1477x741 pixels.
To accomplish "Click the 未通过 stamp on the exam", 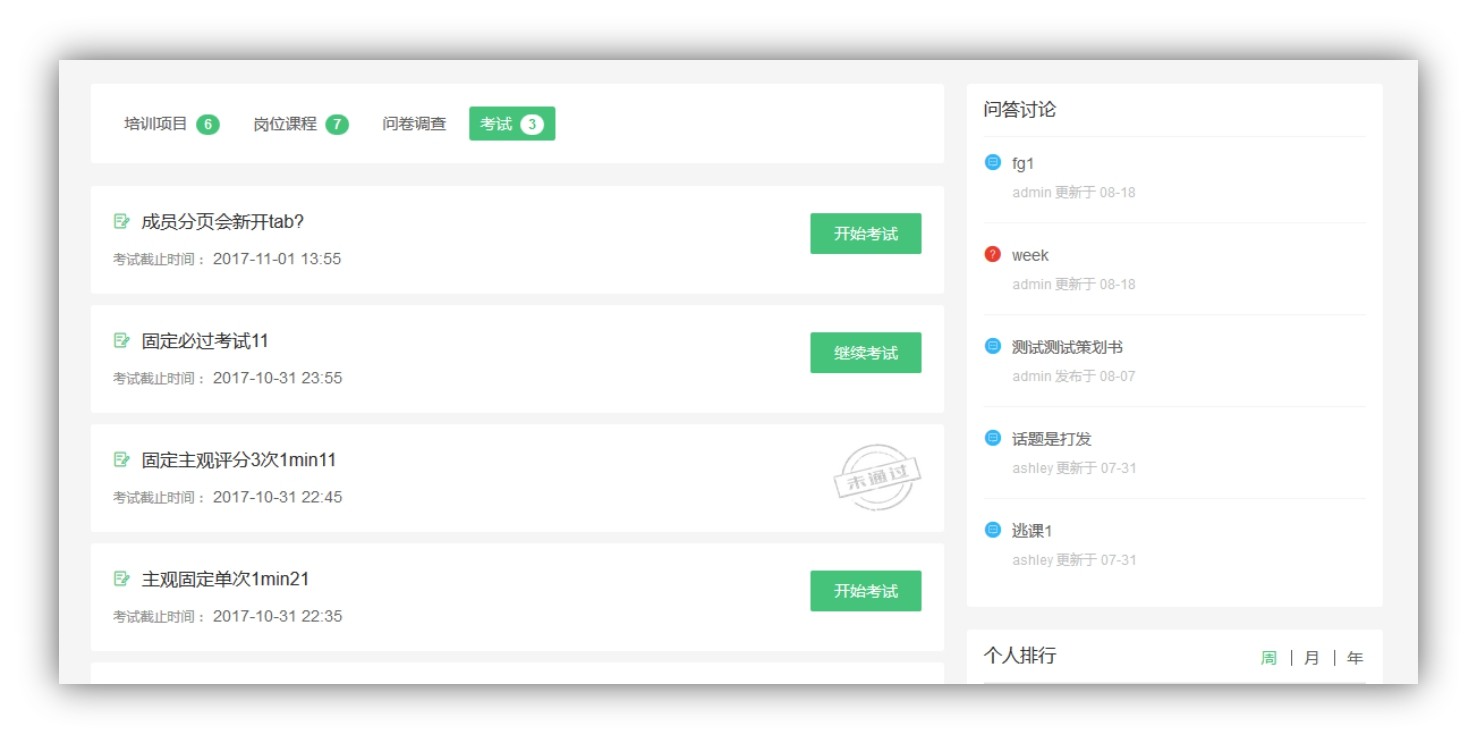I will (x=878, y=477).
